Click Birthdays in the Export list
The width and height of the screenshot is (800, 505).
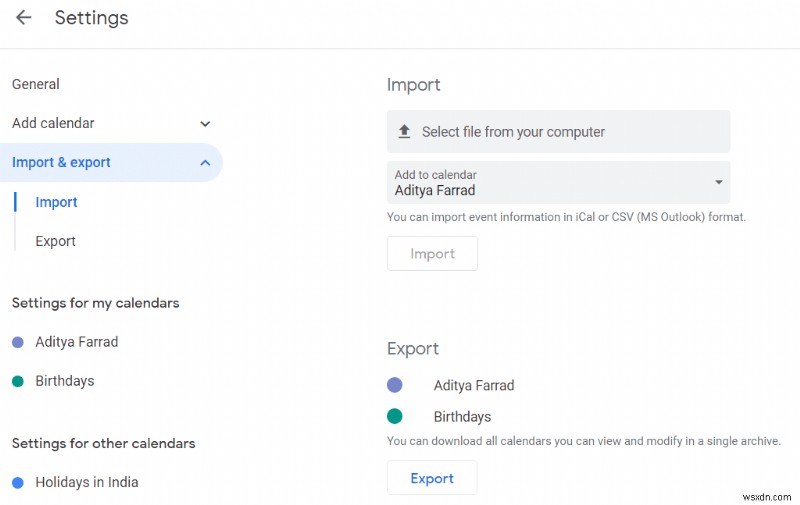(462, 417)
